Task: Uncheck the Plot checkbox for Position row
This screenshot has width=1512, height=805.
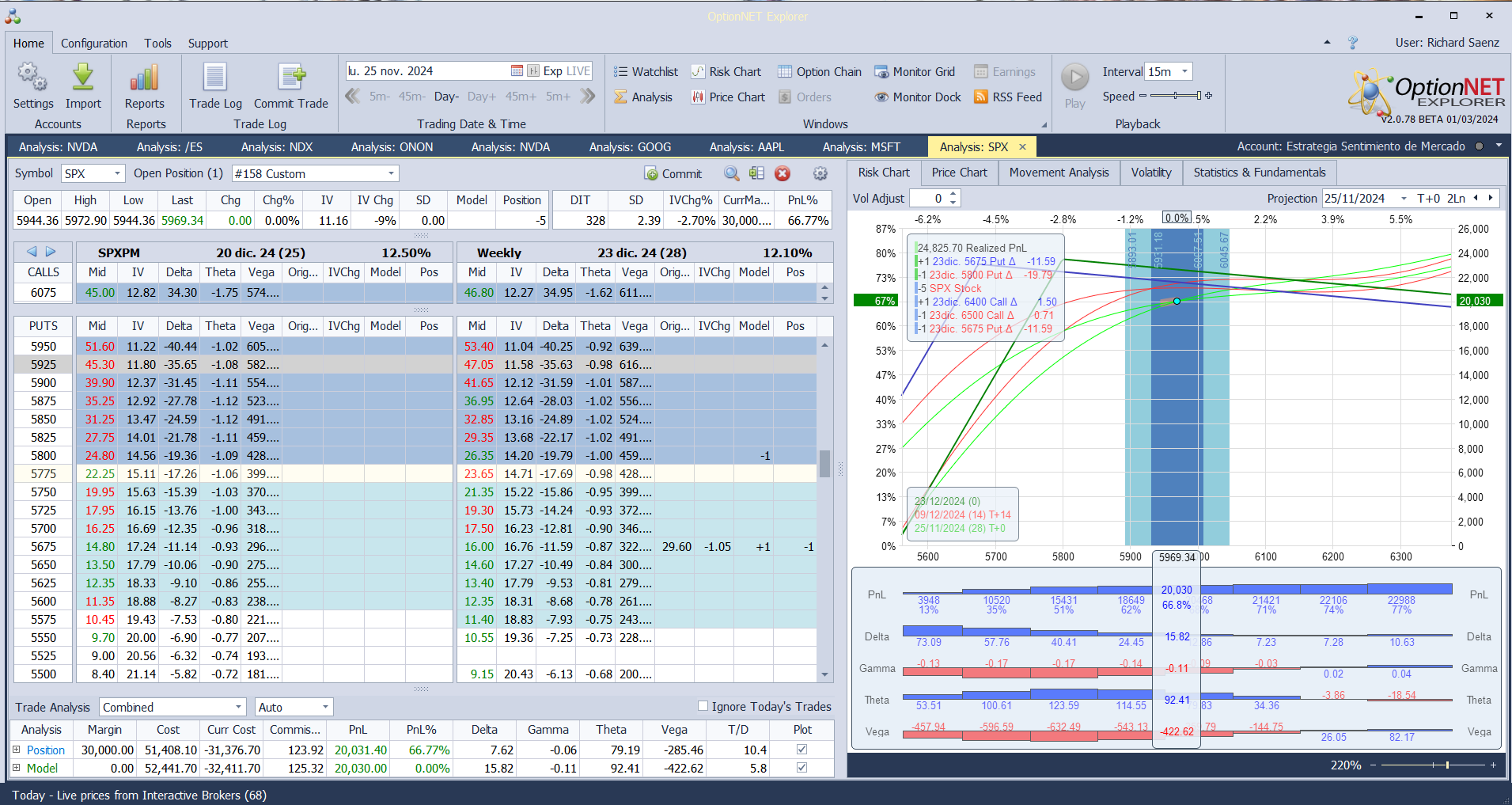Action: (x=801, y=750)
